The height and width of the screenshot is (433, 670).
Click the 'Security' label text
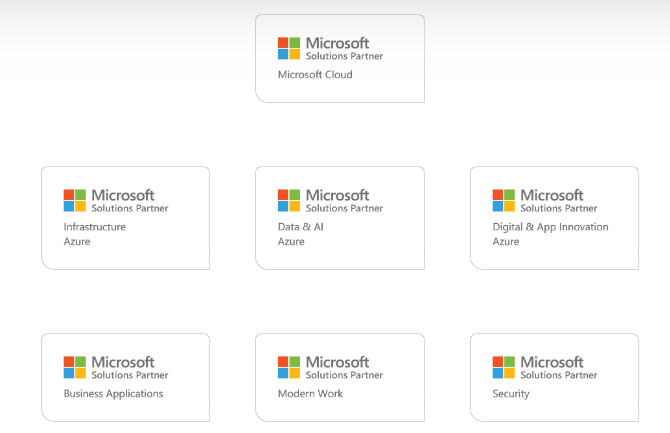511,394
